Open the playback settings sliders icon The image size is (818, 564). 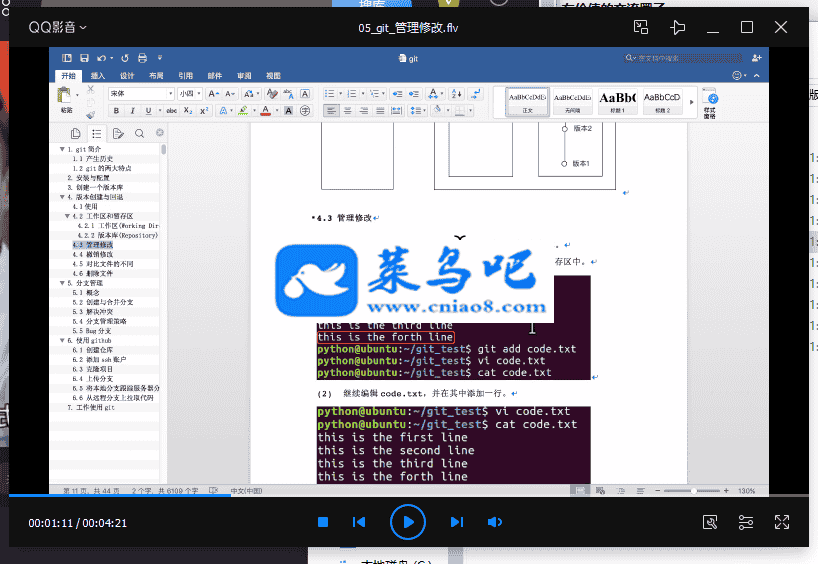point(746,522)
